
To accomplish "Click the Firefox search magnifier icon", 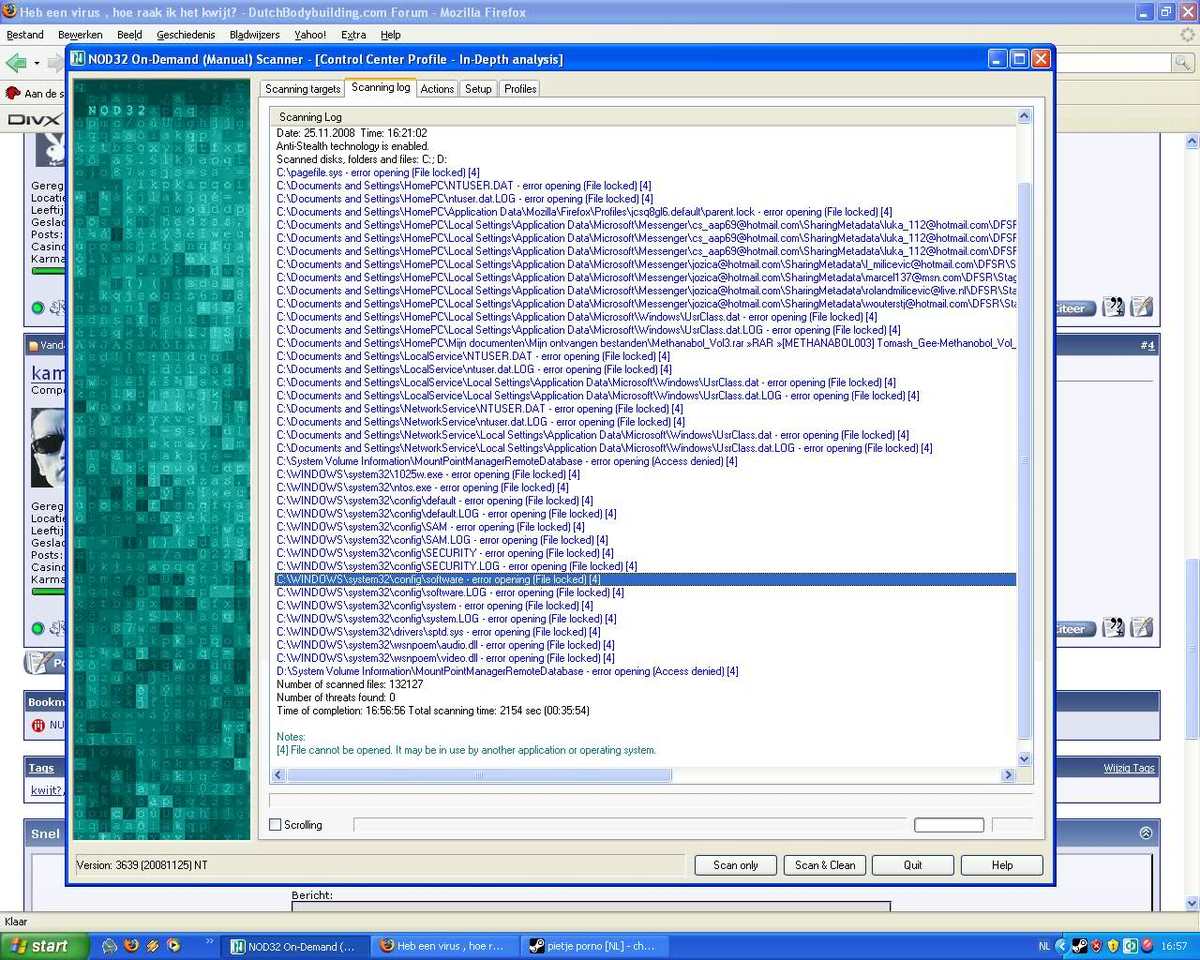I will point(1184,63).
